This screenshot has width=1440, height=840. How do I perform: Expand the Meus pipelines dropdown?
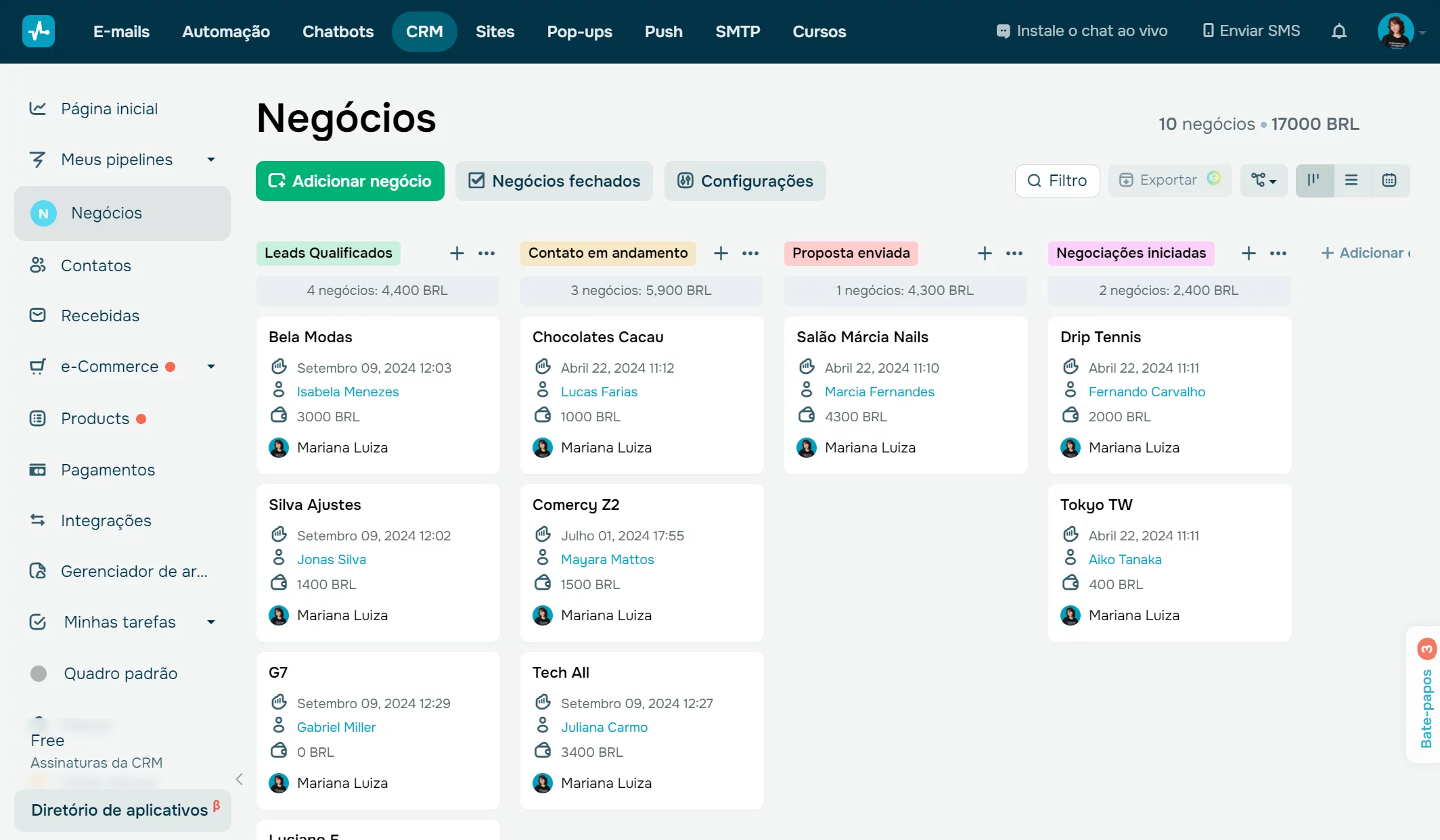[210, 160]
